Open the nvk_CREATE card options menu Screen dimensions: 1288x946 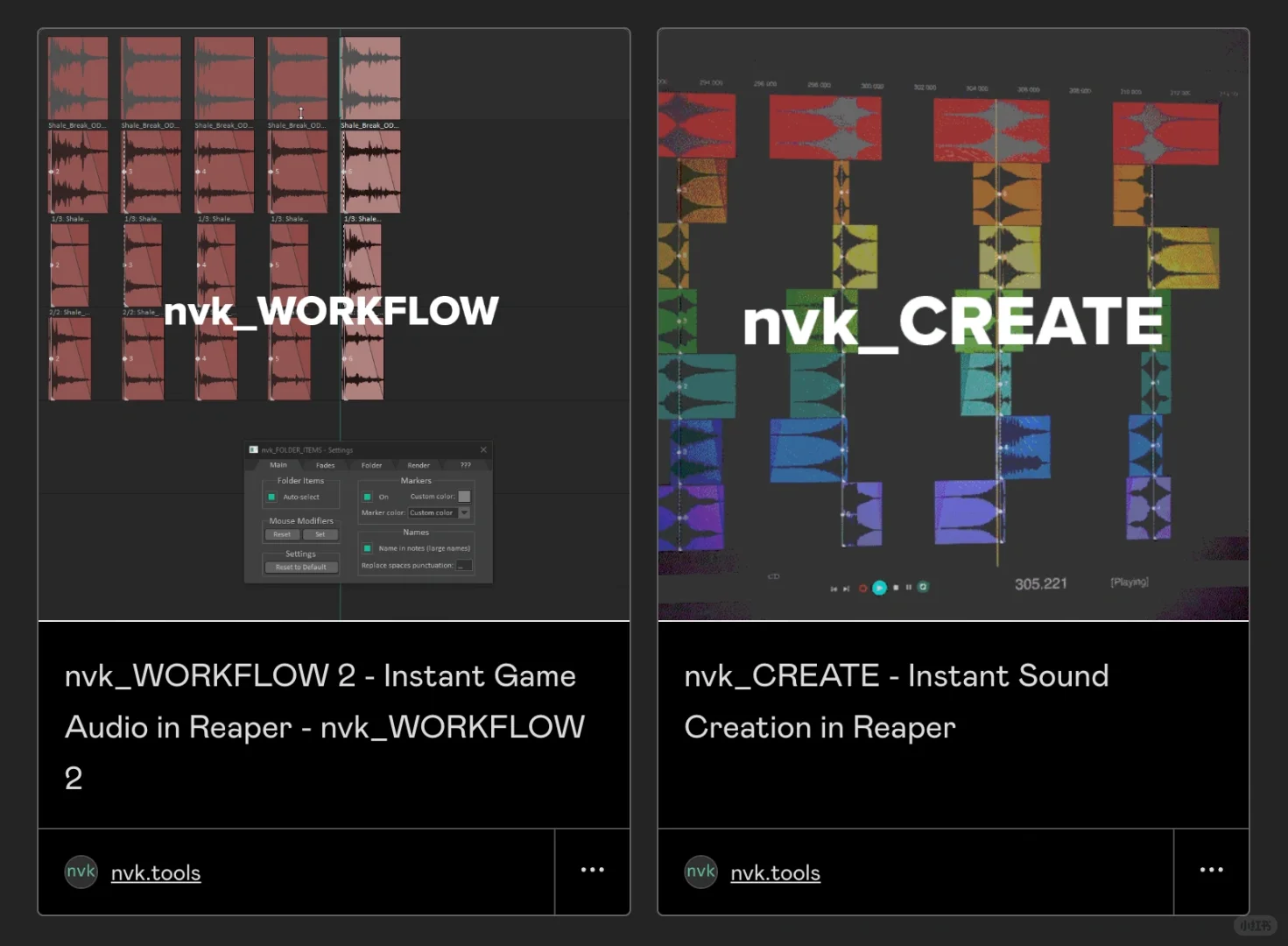click(1212, 870)
